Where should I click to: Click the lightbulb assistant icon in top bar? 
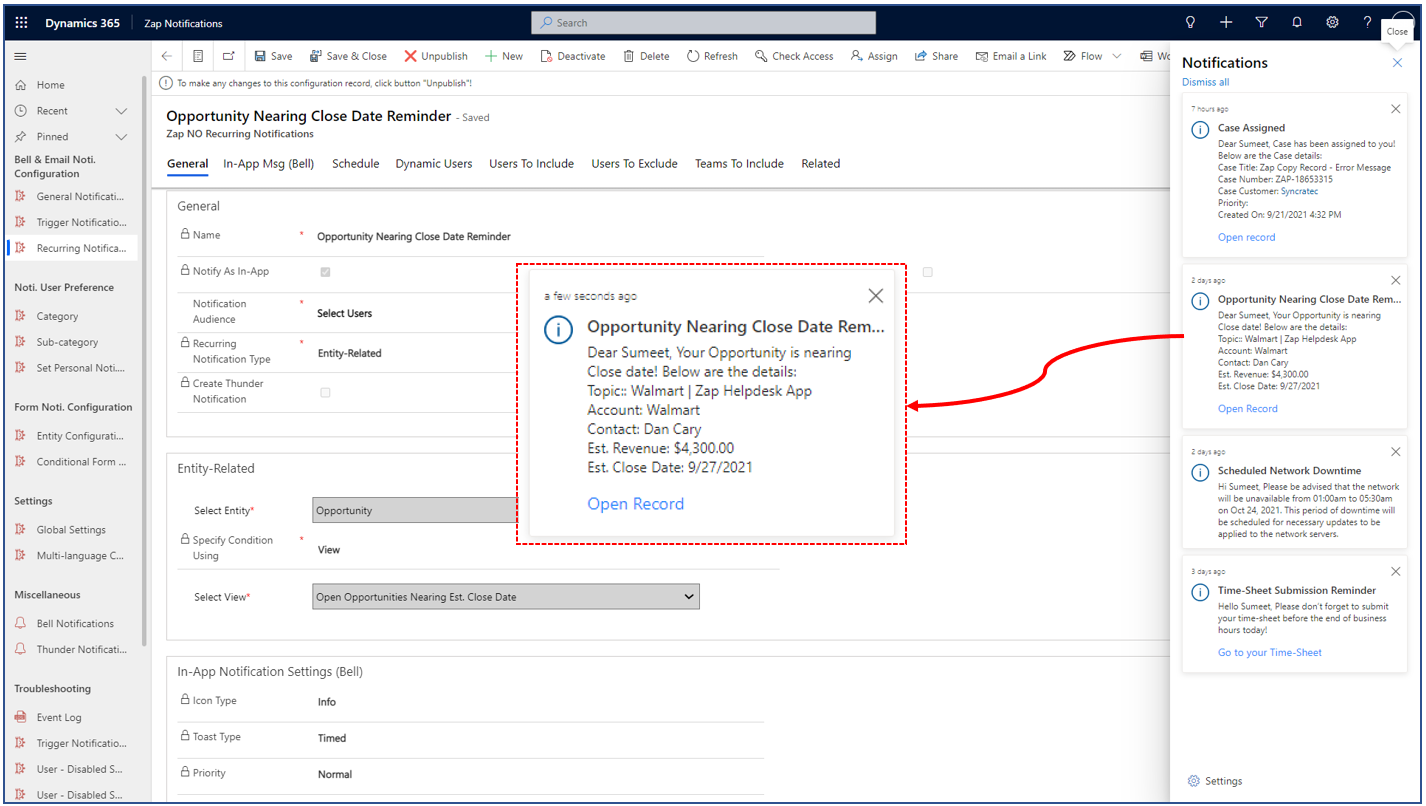(x=1190, y=22)
